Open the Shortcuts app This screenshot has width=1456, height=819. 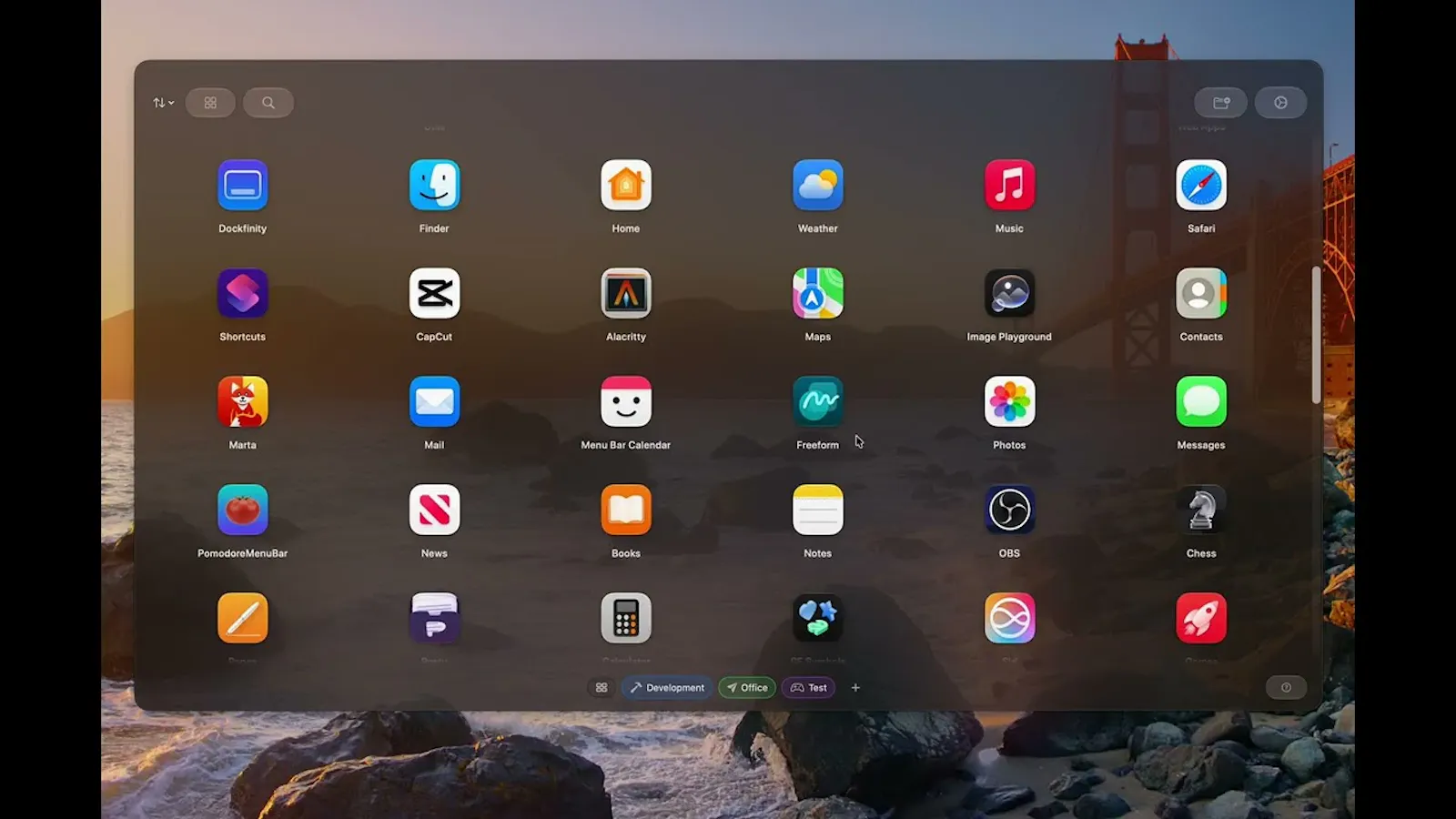pos(243,294)
